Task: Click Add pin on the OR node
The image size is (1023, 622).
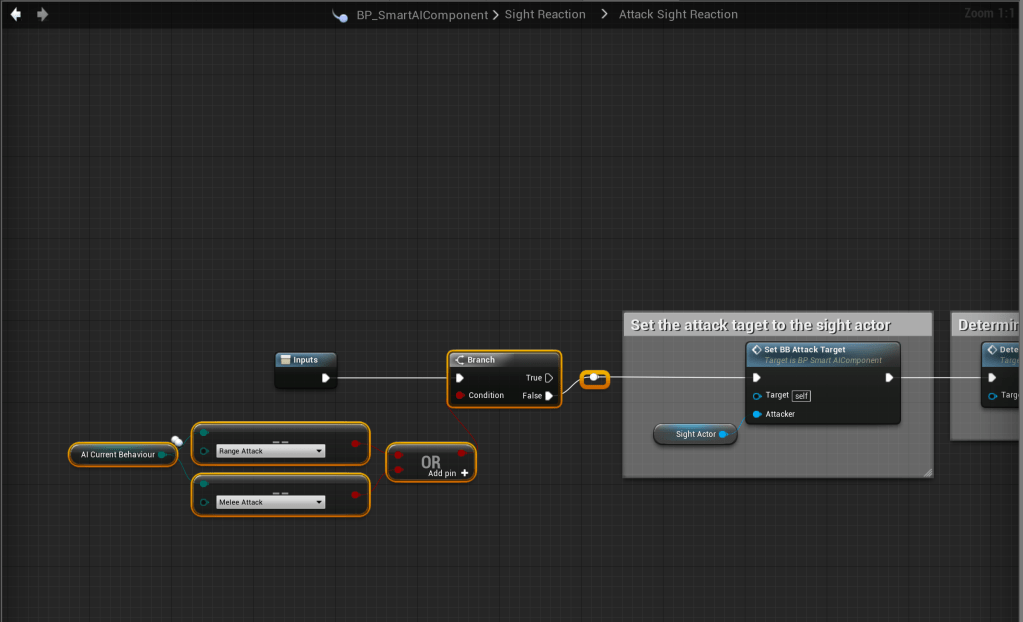Action: tap(448, 473)
